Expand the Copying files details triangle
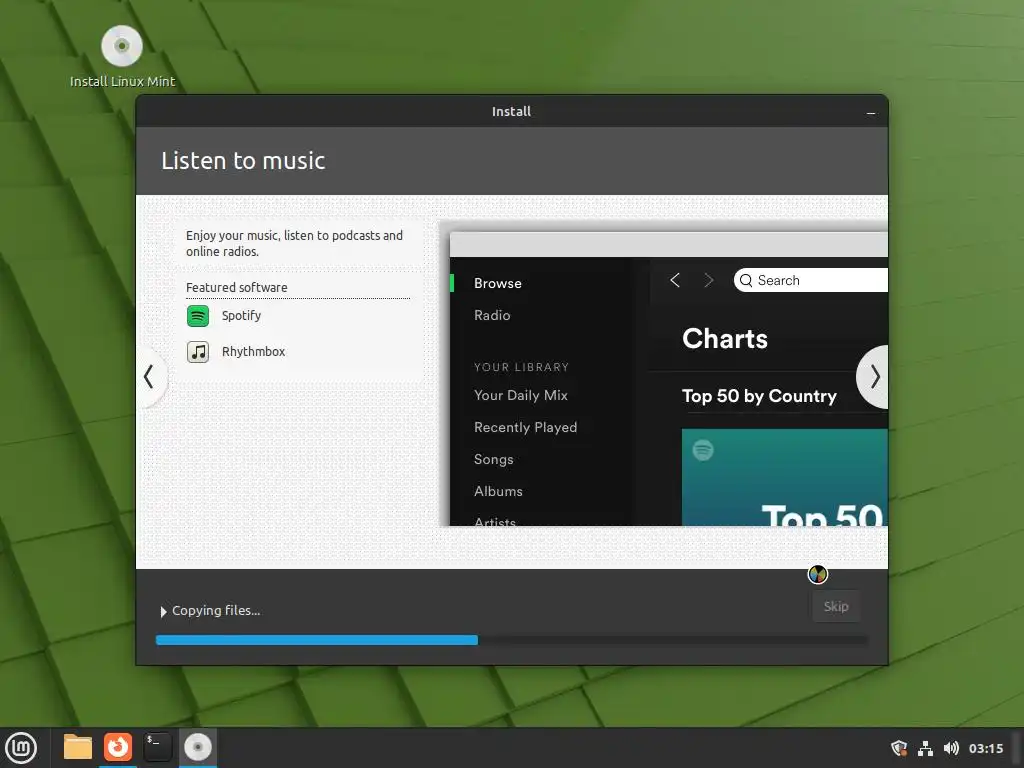Image resolution: width=1024 pixels, height=768 pixels. click(x=163, y=612)
